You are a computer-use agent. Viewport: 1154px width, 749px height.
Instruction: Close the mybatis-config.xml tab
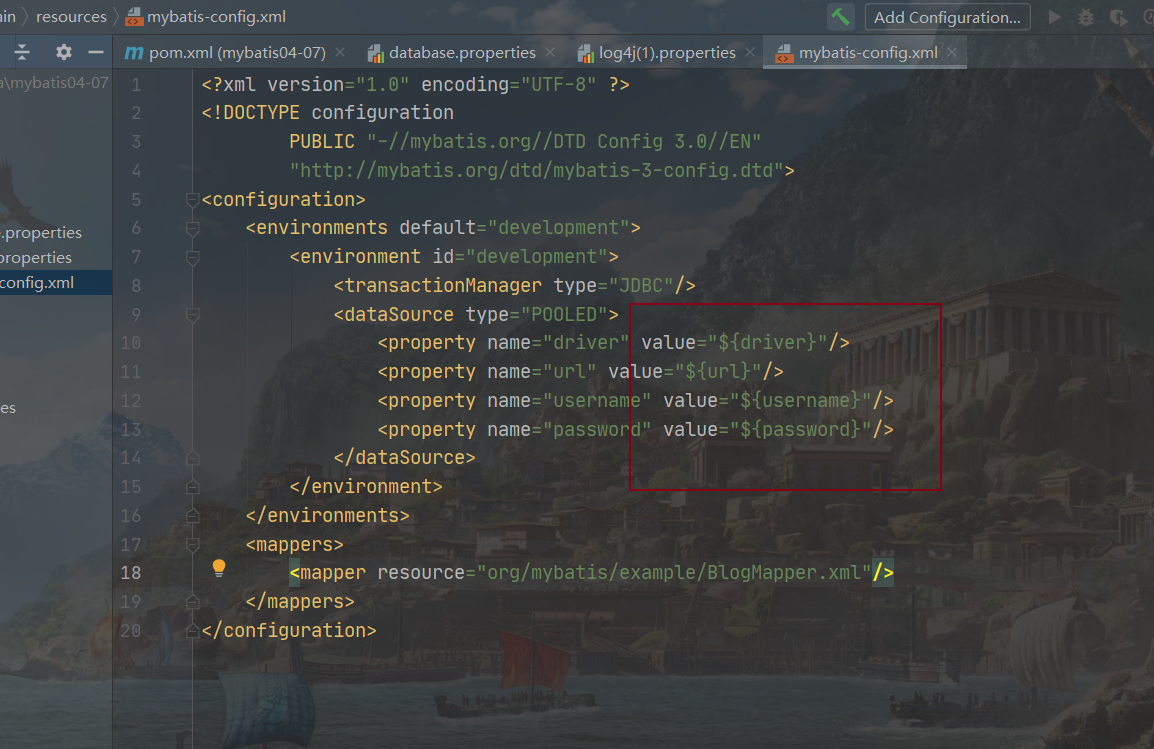[952, 52]
